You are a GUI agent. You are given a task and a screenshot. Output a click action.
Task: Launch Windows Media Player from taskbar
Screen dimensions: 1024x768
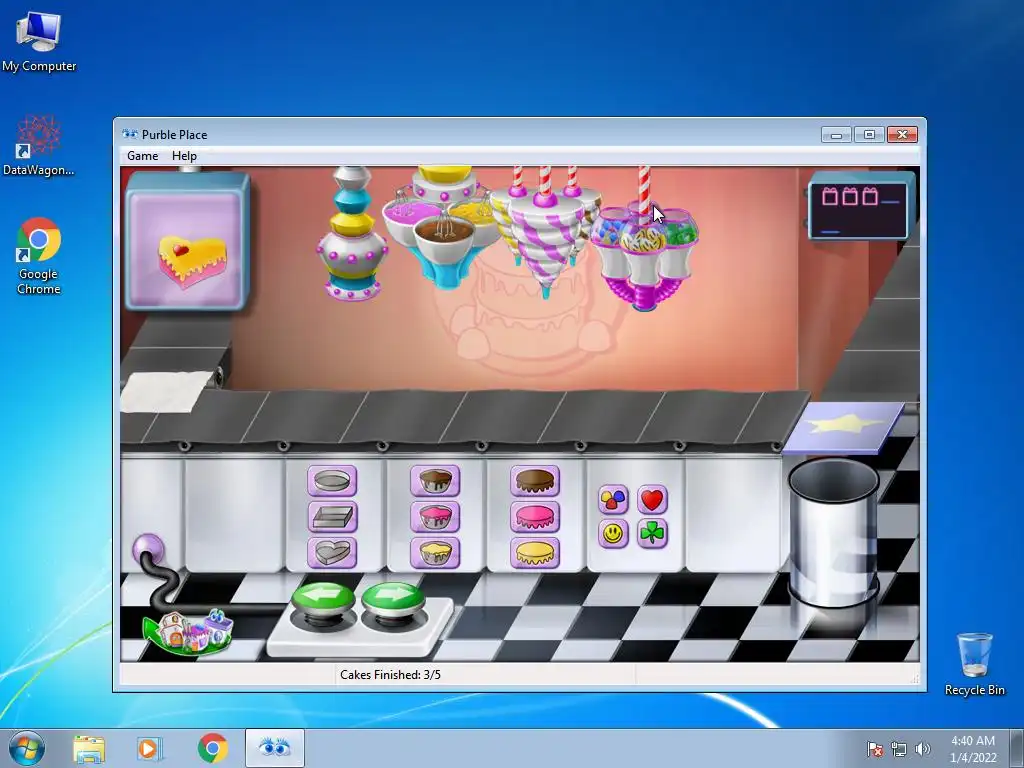(x=149, y=749)
